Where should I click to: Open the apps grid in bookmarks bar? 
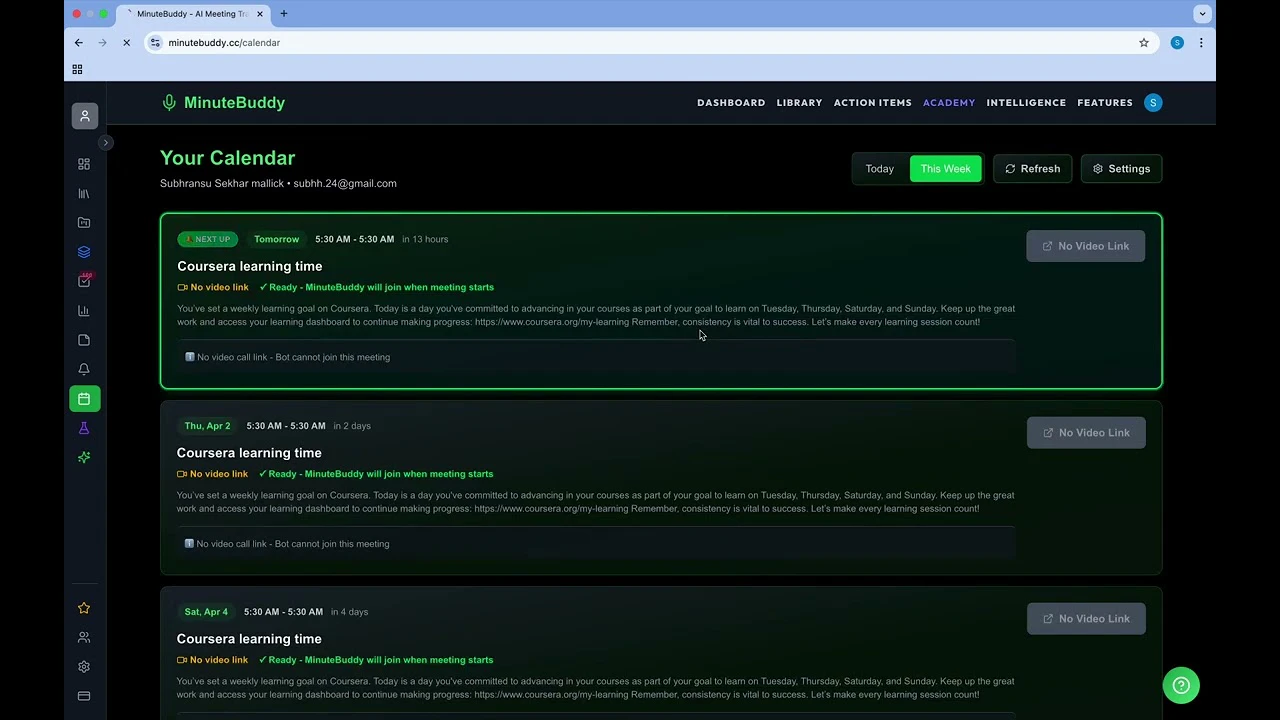pyautogui.click(x=77, y=69)
